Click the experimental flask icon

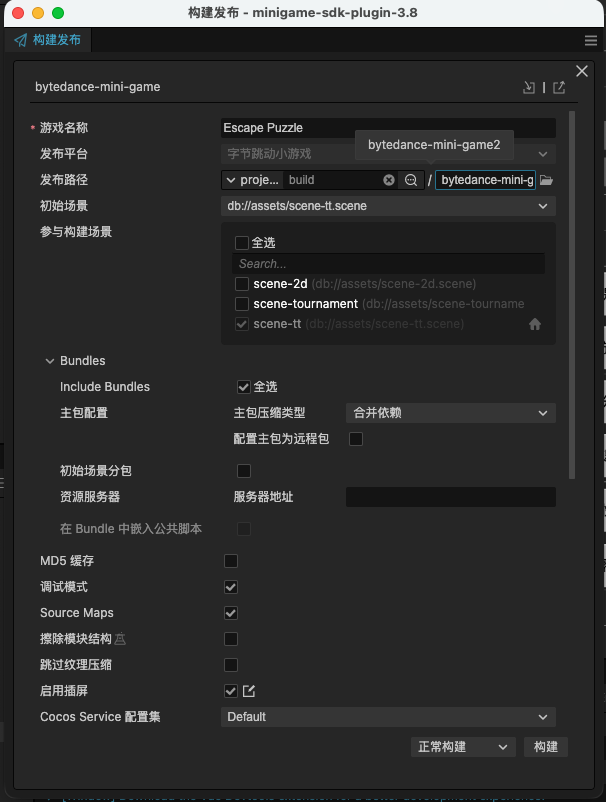pos(120,639)
